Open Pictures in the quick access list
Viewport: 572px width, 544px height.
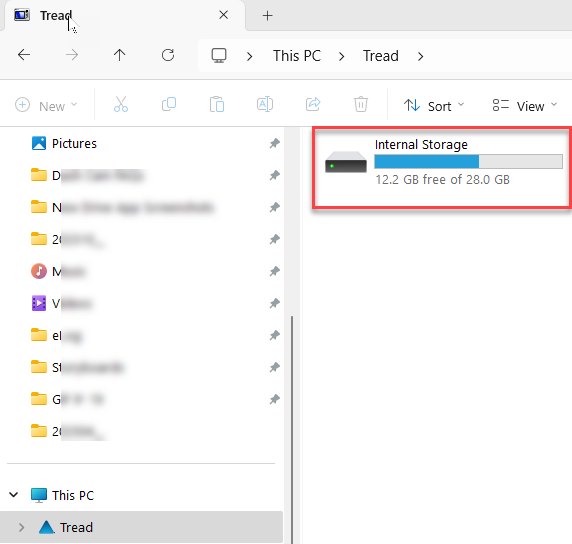[x=74, y=143]
